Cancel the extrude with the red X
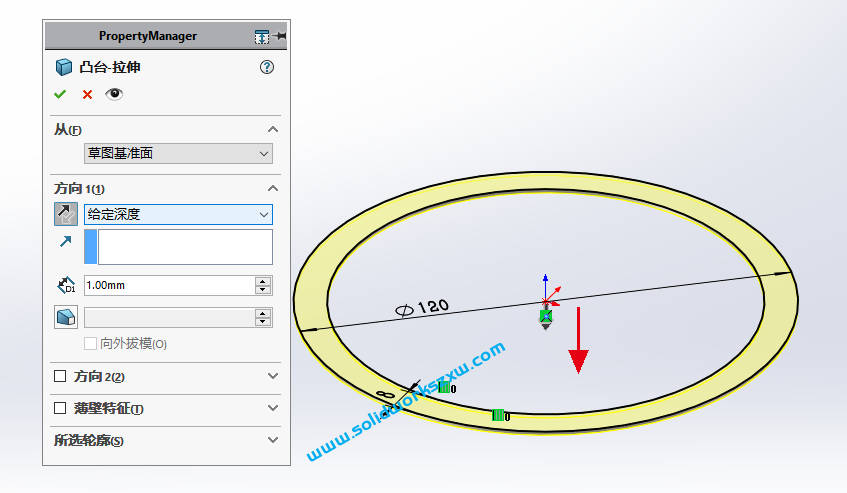The height and width of the screenshot is (493, 847). click(87, 94)
